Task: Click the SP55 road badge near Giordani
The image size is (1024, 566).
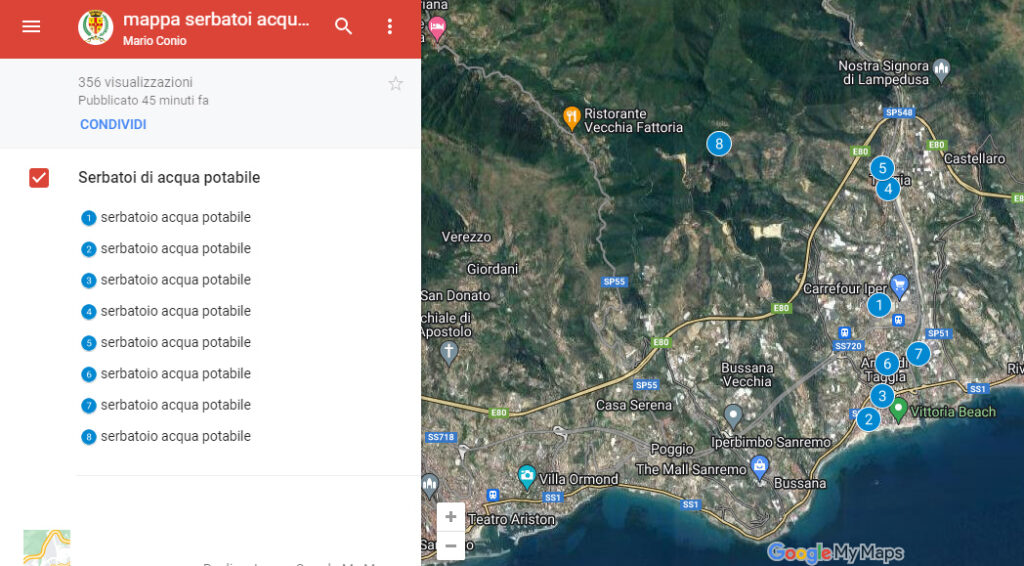Action: (614, 282)
